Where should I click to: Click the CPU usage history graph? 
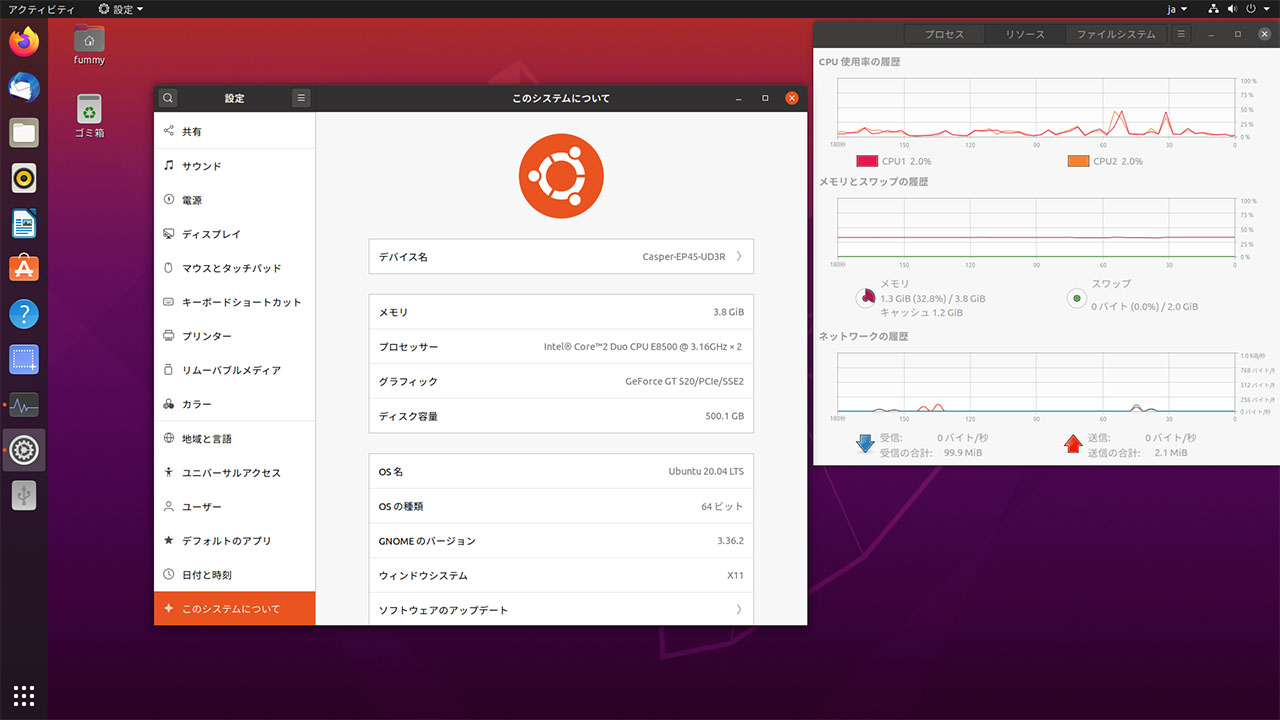pos(1036,108)
